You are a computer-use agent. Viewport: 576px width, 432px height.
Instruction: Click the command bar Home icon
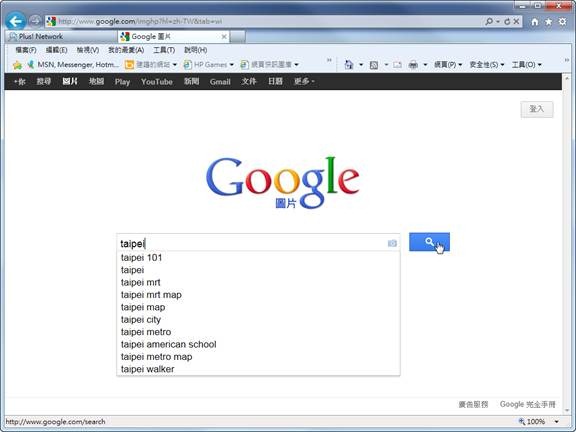[x=349, y=65]
